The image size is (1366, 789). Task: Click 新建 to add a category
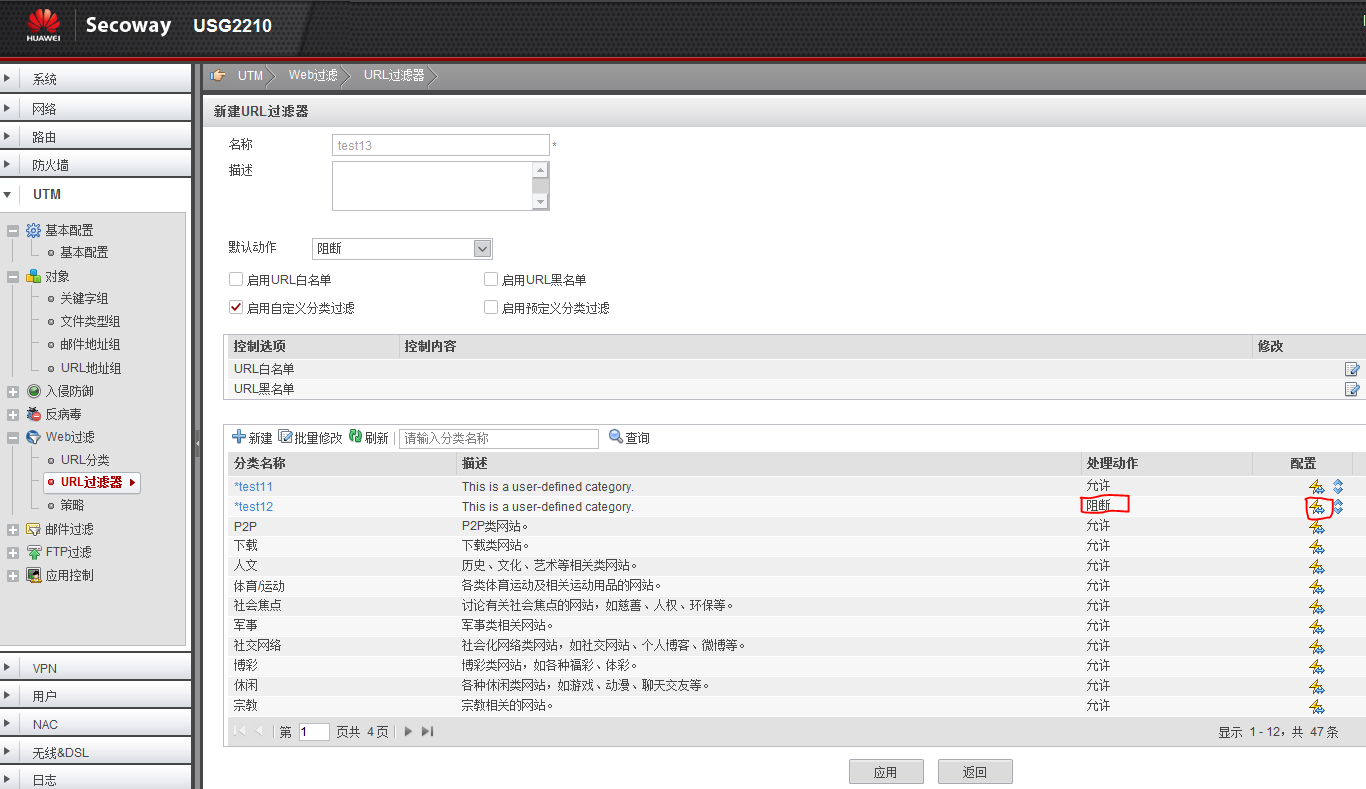(x=252, y=438)
